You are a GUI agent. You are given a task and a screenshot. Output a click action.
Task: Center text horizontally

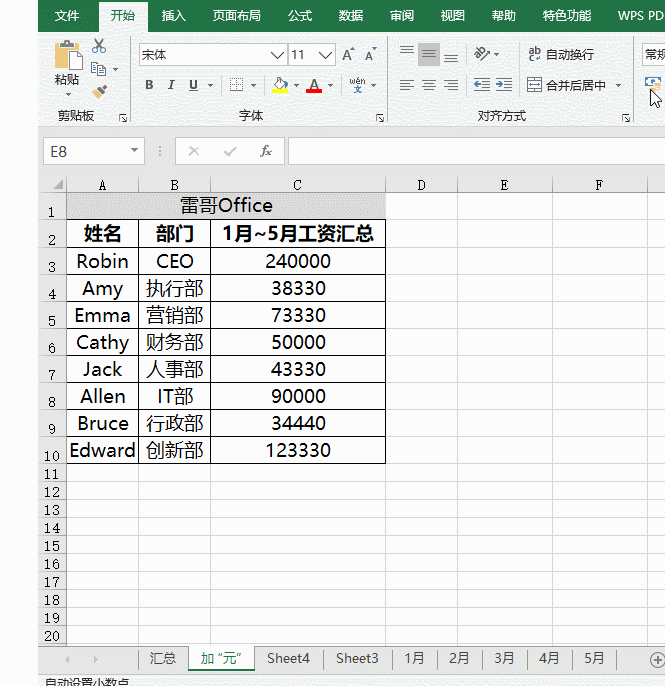429,85
